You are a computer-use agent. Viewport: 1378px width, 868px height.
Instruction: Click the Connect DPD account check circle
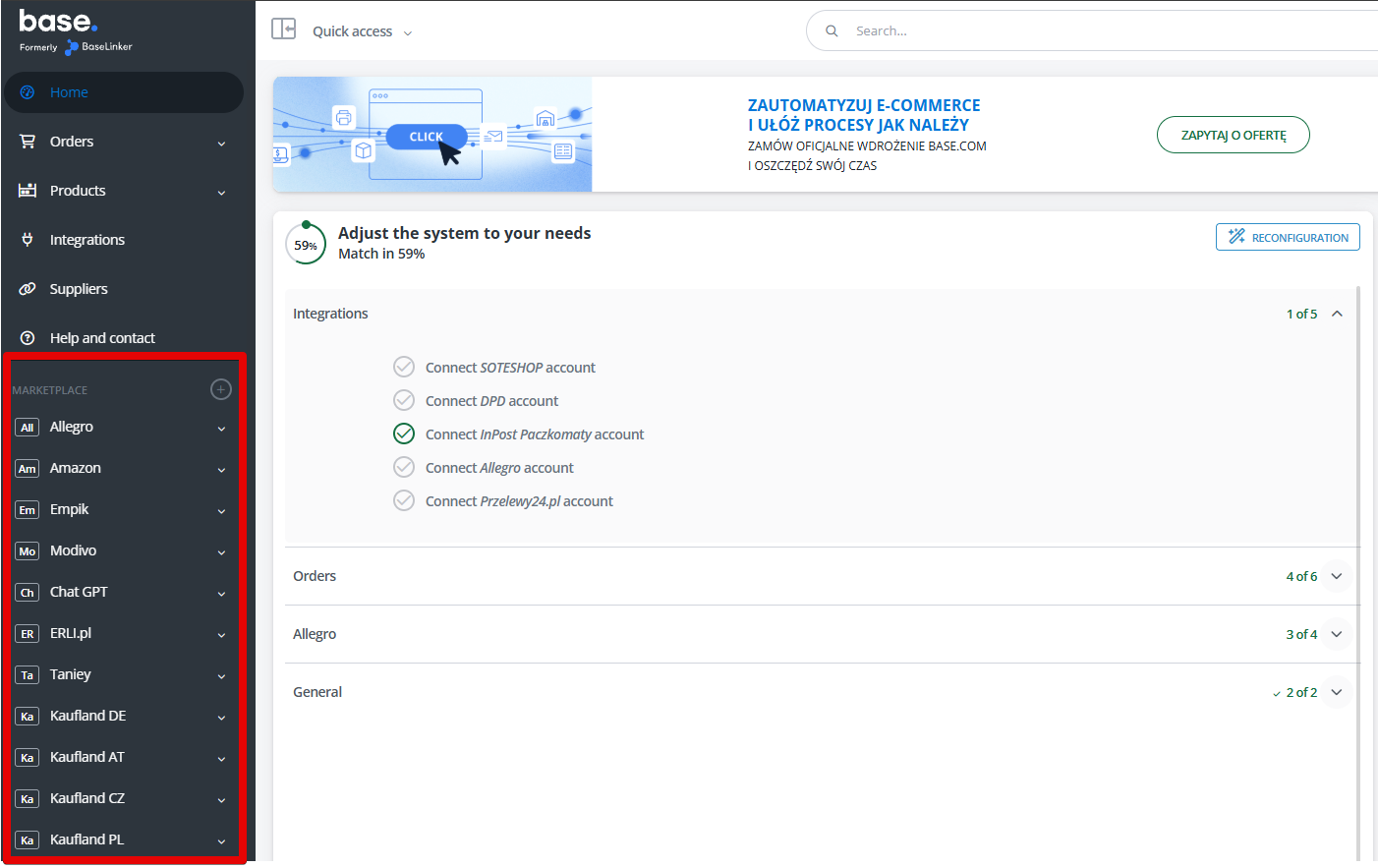click(404, 401)
